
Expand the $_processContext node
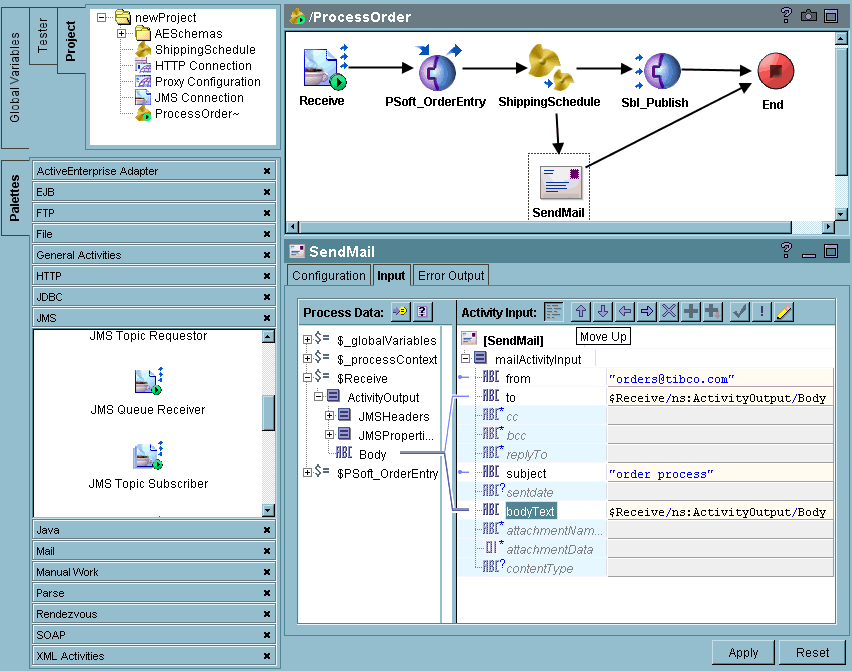307,359
